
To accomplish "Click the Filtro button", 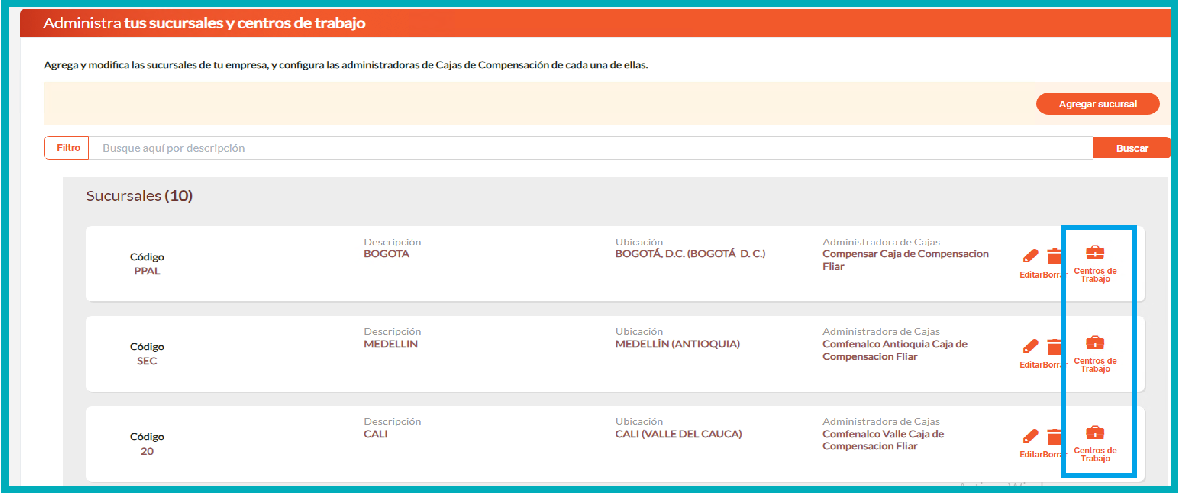I will (68, 148).
